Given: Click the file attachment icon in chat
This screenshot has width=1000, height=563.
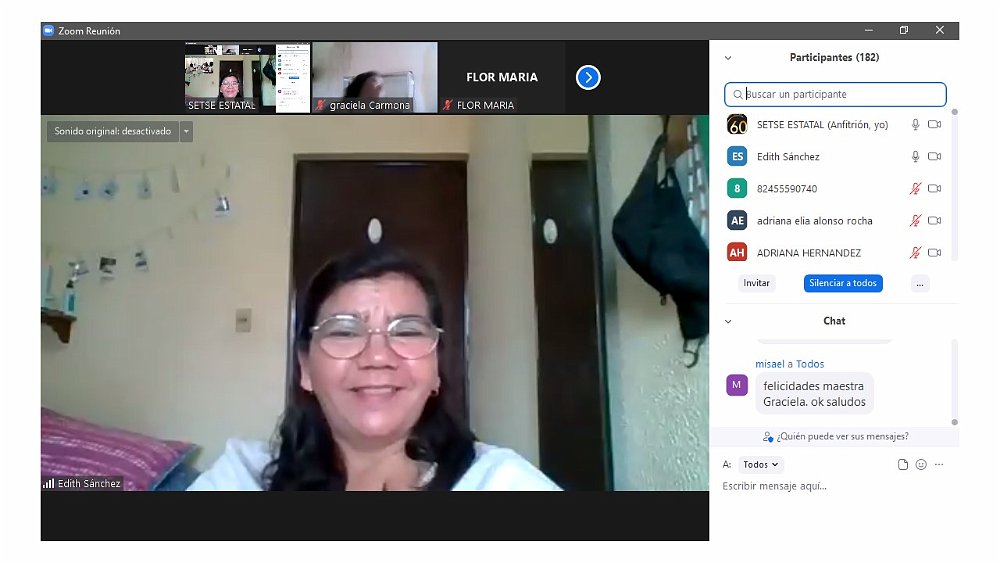Looking at the screenshot, I should pyautogui.click(x=903, y=465).
